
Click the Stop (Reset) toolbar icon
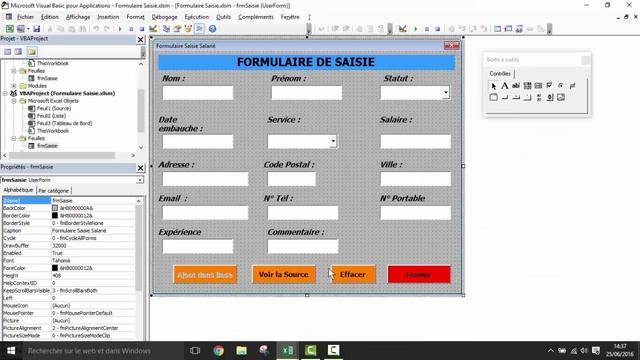(x=142, y=29)
